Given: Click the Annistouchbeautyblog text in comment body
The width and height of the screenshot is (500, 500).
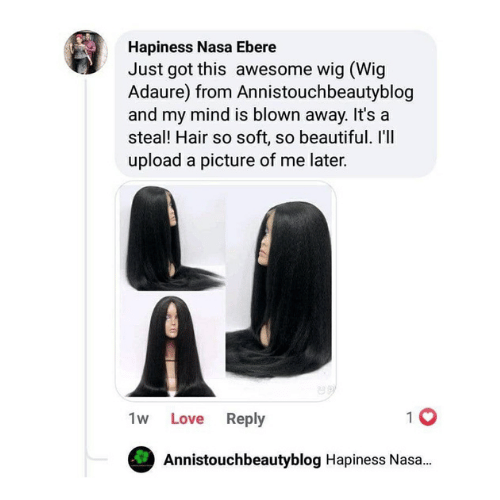Looking at the screenshot, I should [325, 92].
